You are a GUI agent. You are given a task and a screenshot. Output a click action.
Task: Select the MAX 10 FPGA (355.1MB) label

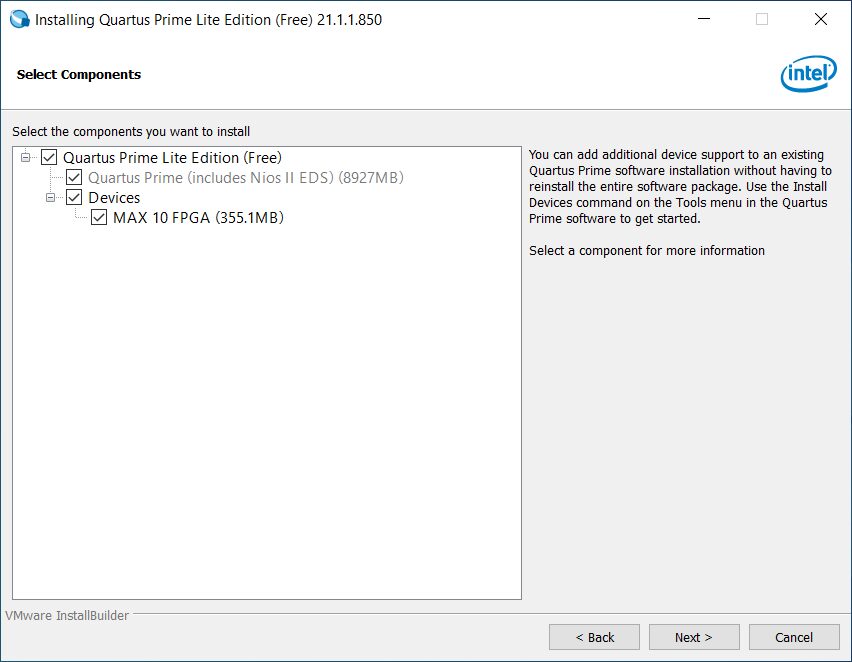(198, 217)
